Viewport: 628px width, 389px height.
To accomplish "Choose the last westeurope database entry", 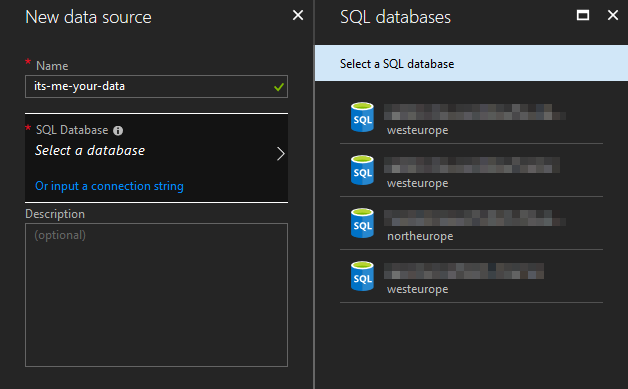I will [471, 276].
